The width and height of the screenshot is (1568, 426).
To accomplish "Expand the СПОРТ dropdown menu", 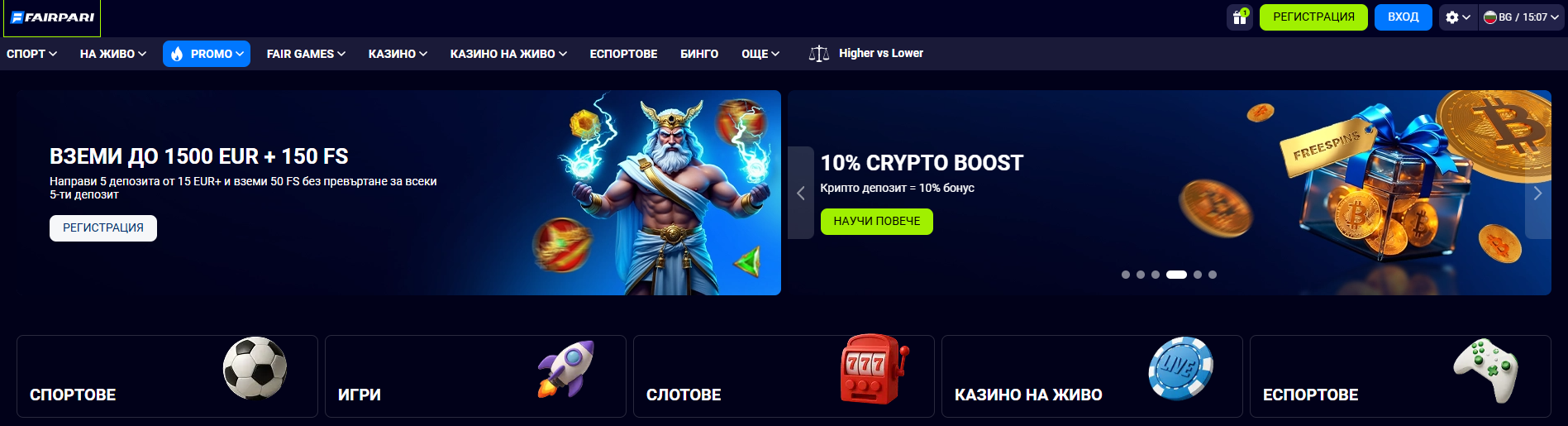I will (31, 54).
